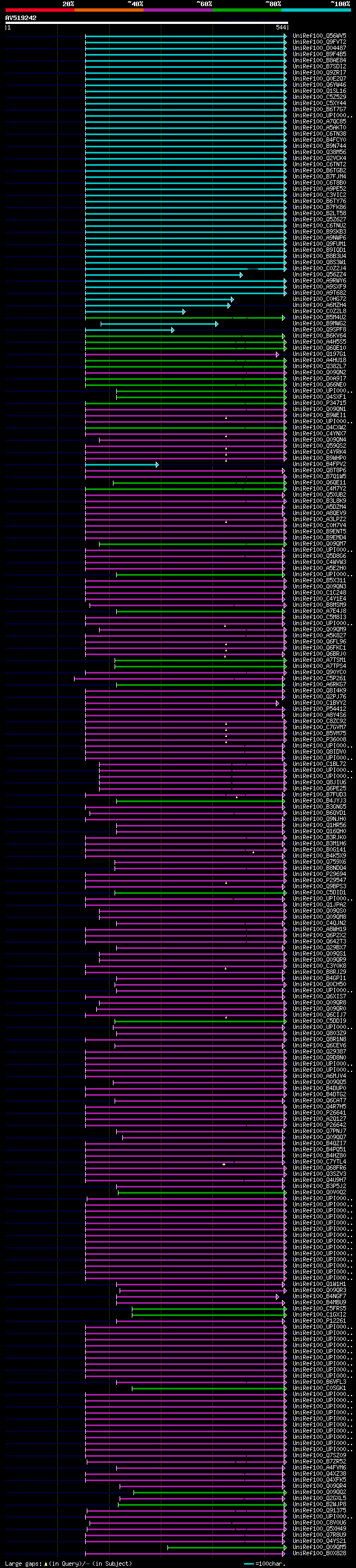This screenshot has width=356, height=1568.
Task: Open the UniRef100_Q1SL16 hit label
Action: (x=319, y=91)
